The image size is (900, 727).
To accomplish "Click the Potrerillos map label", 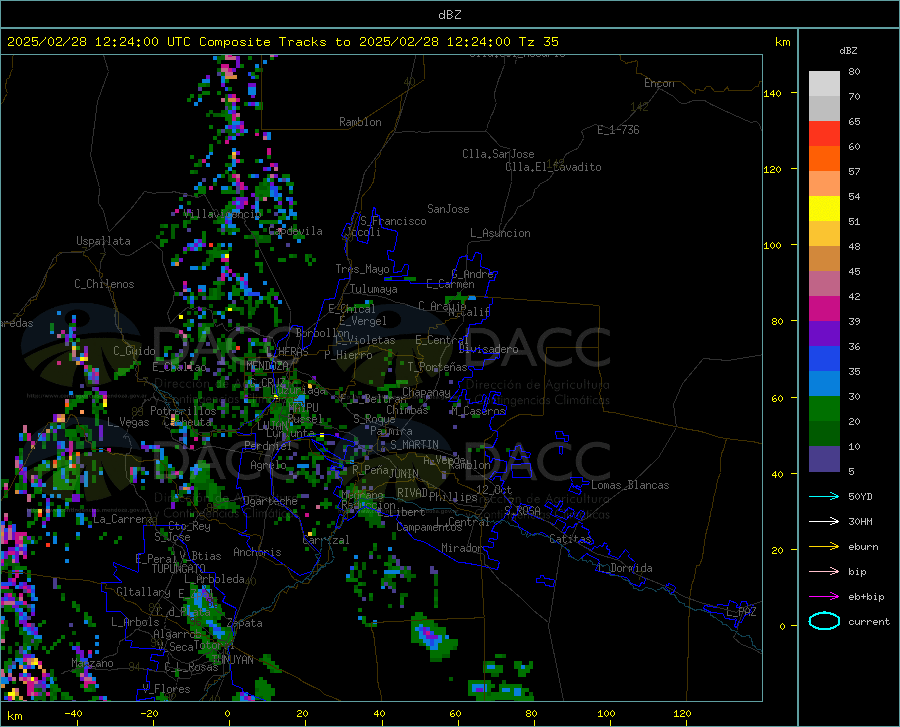I will coord(183,411).
